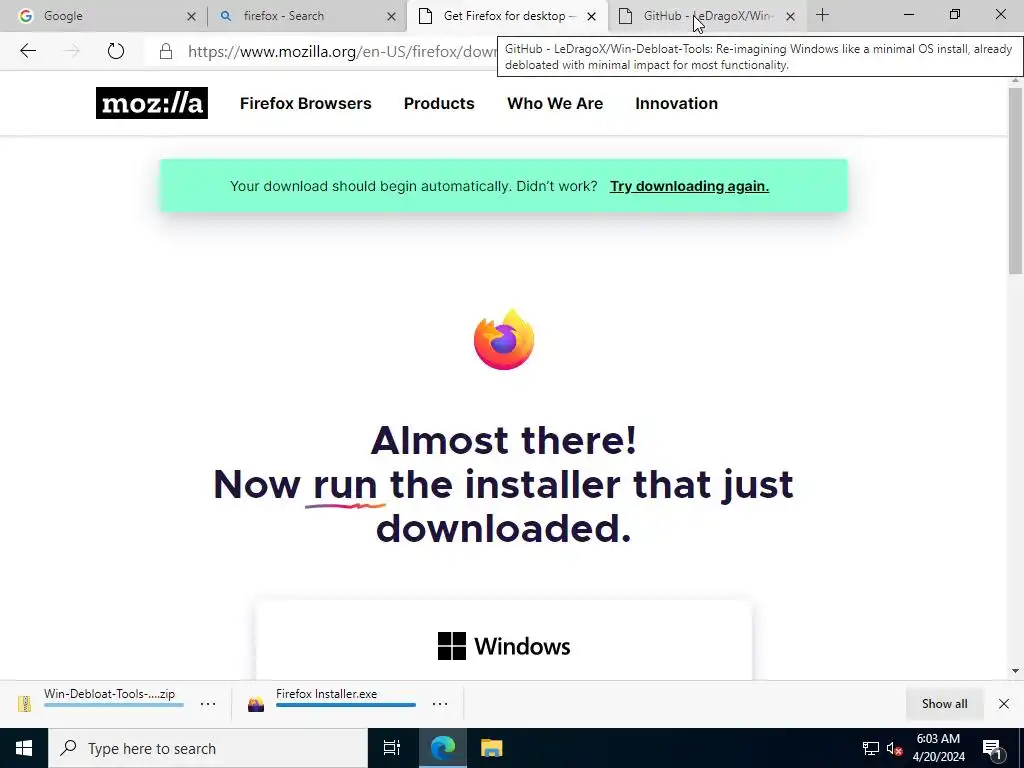The image size is (1024, 768).
Task: Open the Innovation menu
Action: (677, 103)
